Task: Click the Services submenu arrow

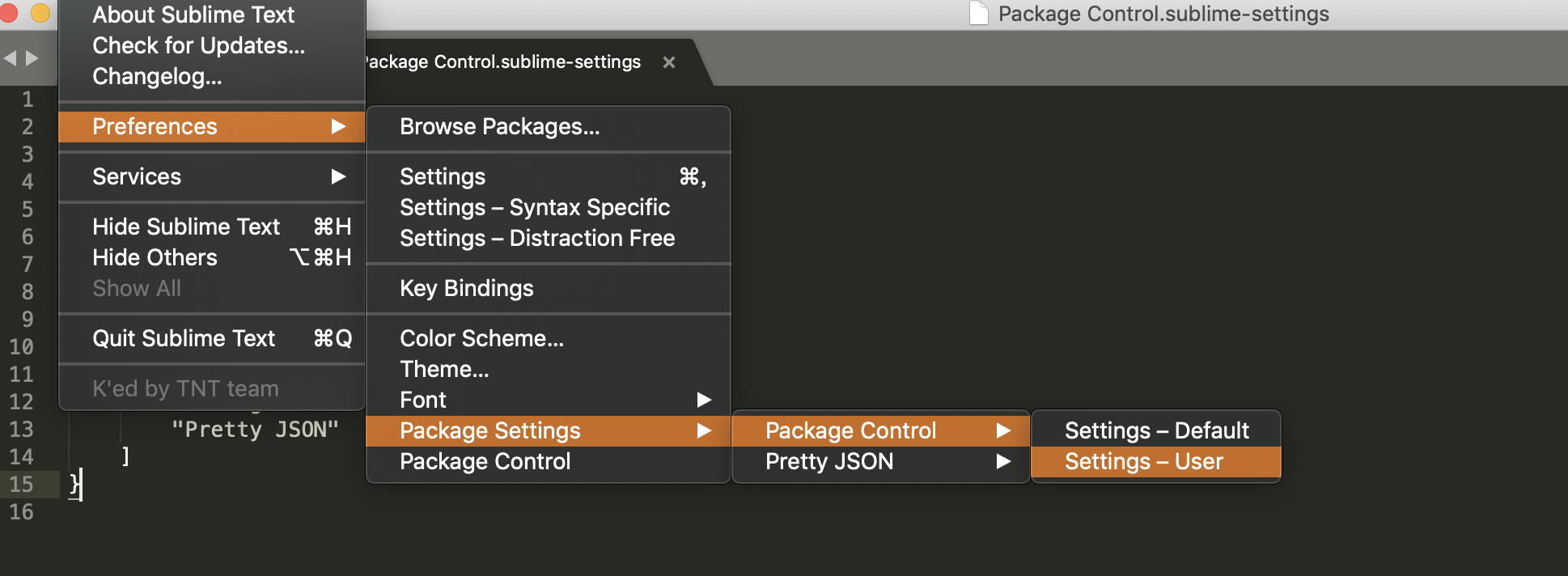Action: 338,176
